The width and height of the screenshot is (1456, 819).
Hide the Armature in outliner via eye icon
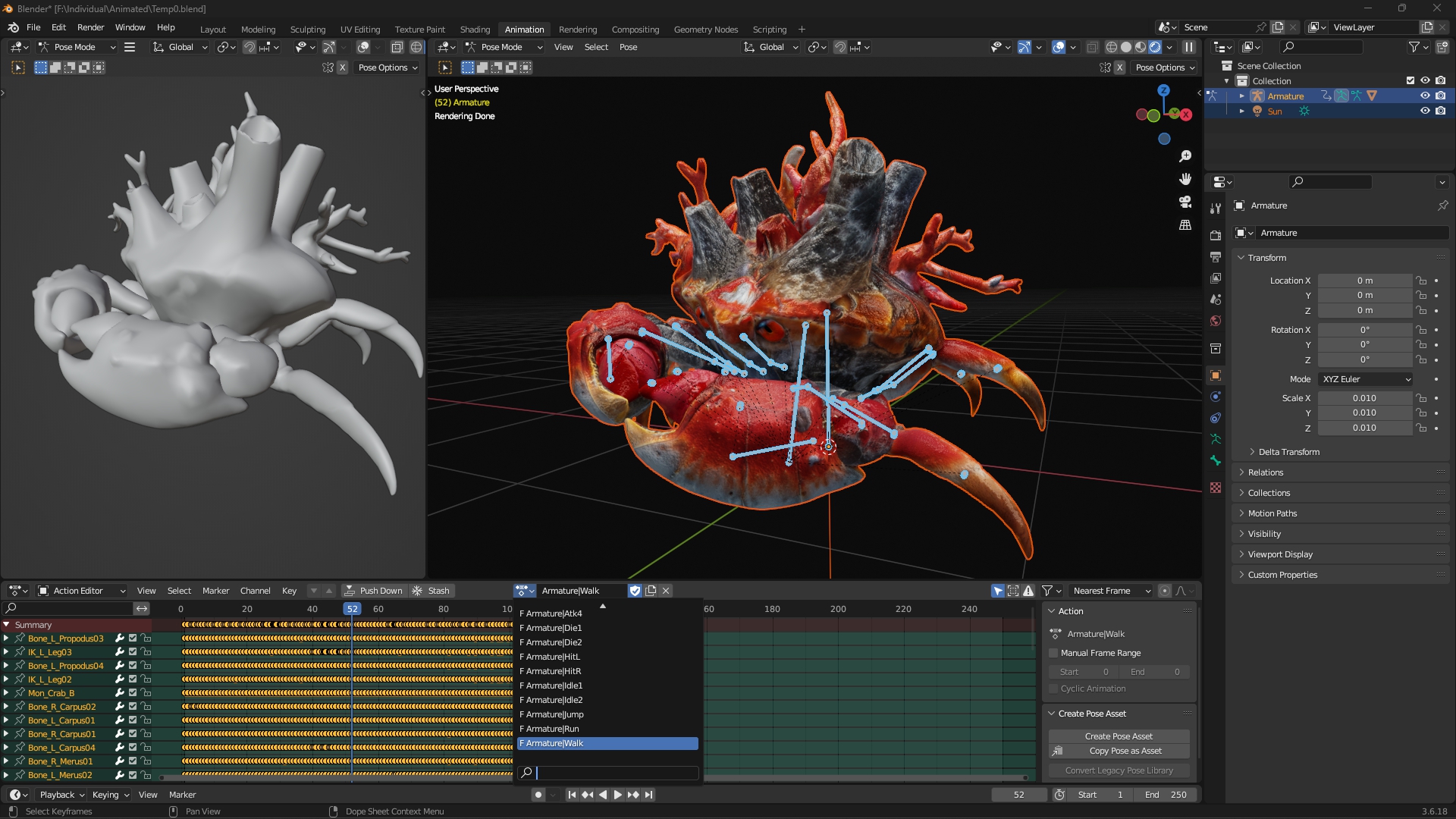1425,96
